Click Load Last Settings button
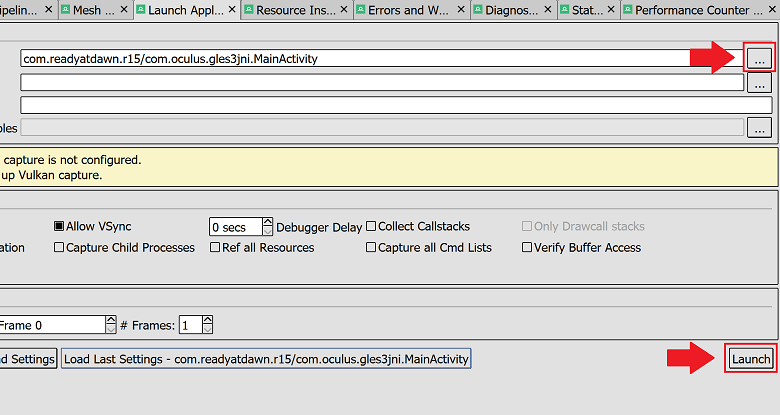Viewport: 780px width, 415px height. [266, 359]
